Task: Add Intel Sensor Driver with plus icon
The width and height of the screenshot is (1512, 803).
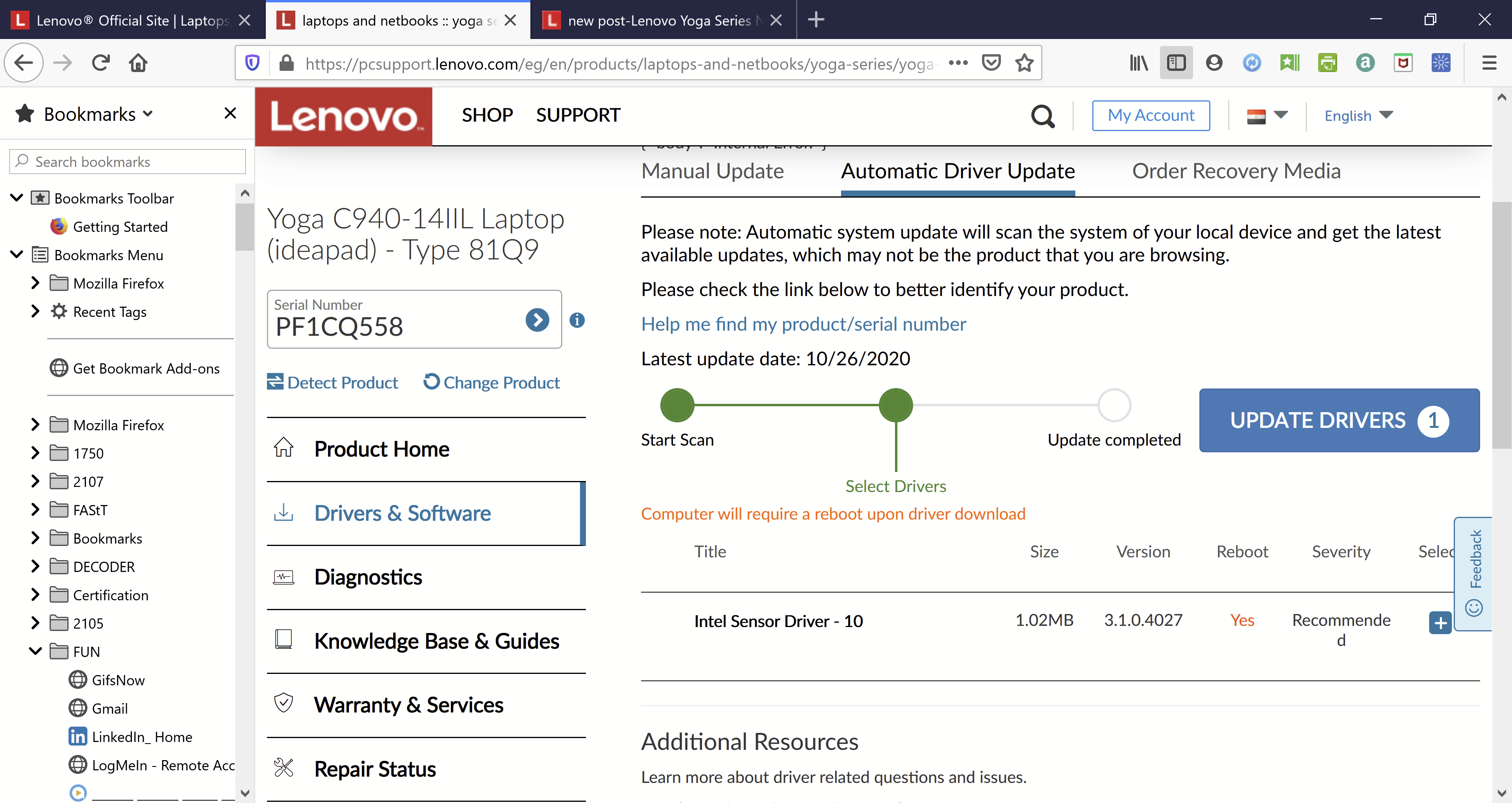Action: pyautogui.click(x=1440, y=623)
